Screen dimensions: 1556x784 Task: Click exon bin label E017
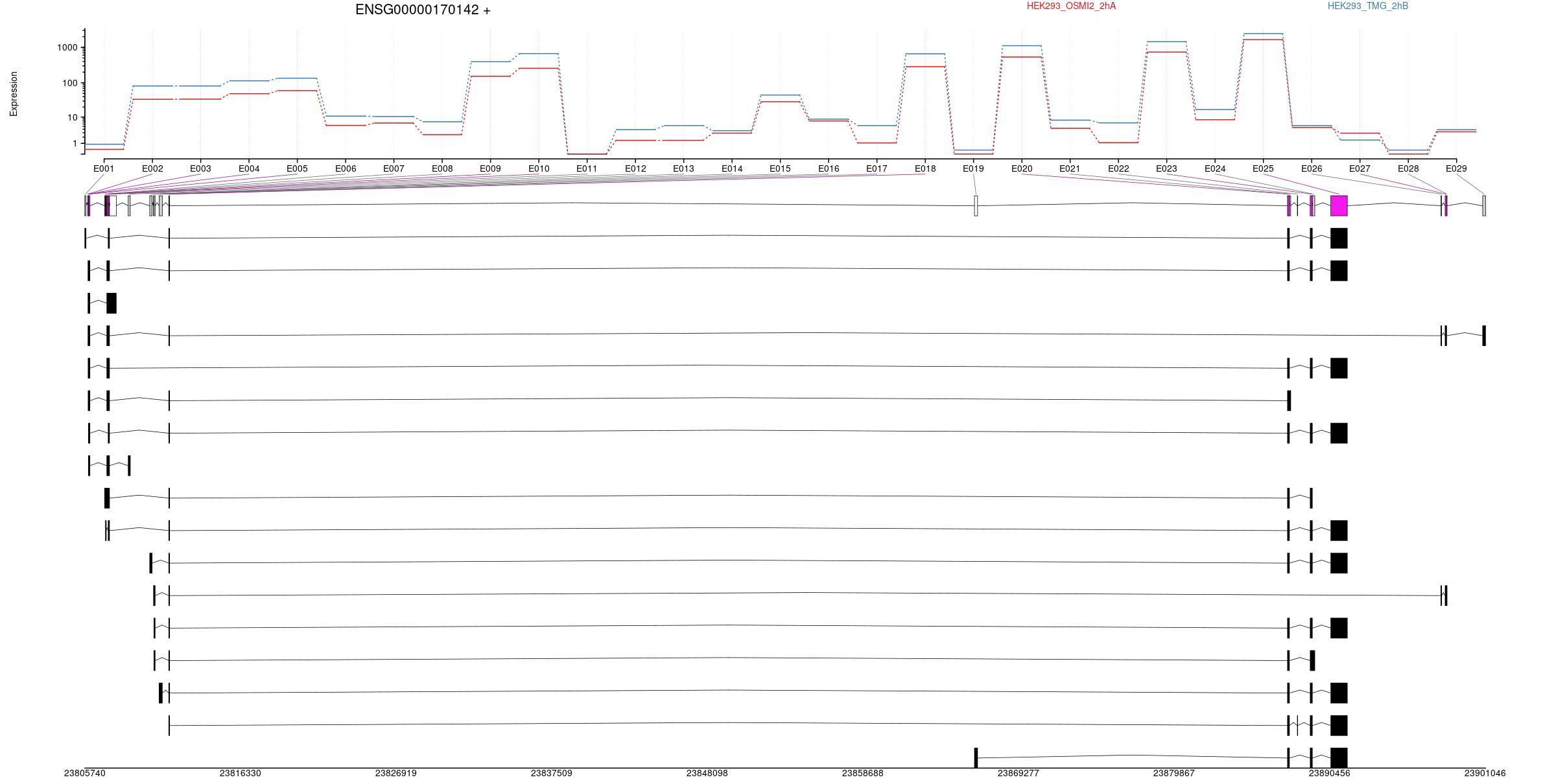(x=877, y=168)
